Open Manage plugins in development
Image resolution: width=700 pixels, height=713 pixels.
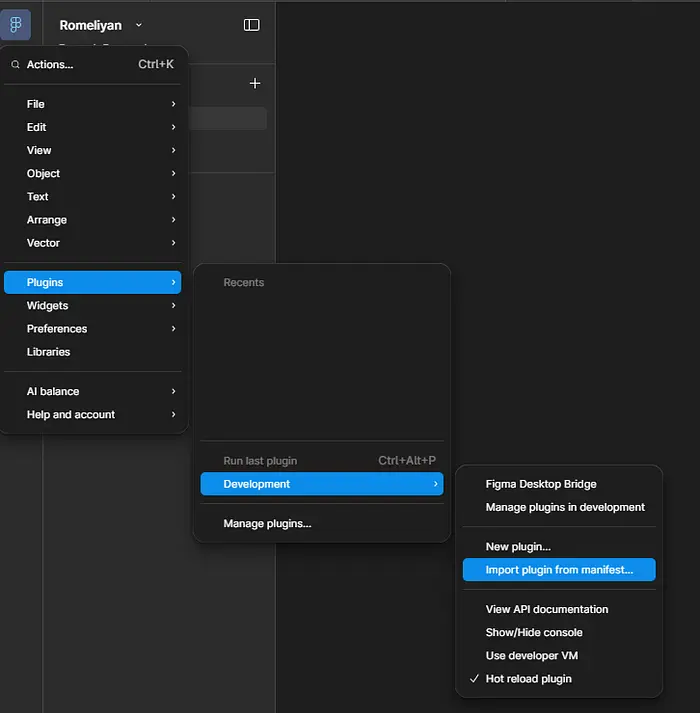coord(564,507)
